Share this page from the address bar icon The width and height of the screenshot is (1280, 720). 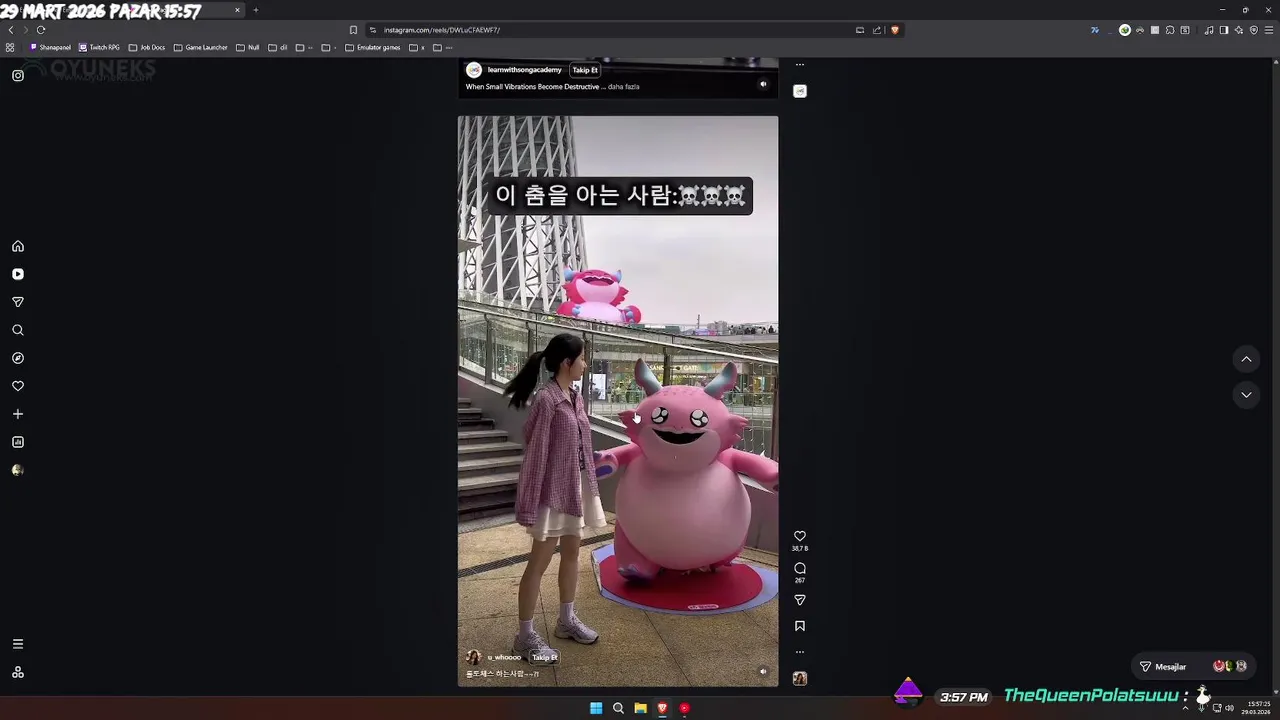point(877,30)
